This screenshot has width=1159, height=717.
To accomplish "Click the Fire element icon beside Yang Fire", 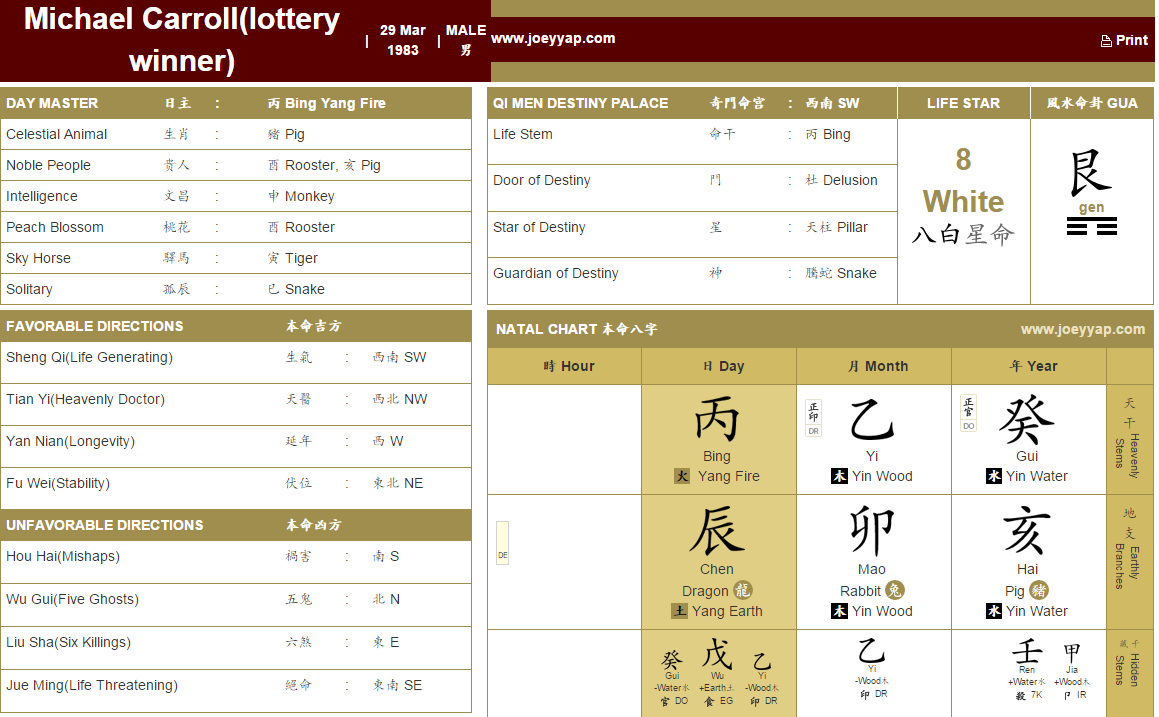I will pyautogui.click(x=682, y=477).
